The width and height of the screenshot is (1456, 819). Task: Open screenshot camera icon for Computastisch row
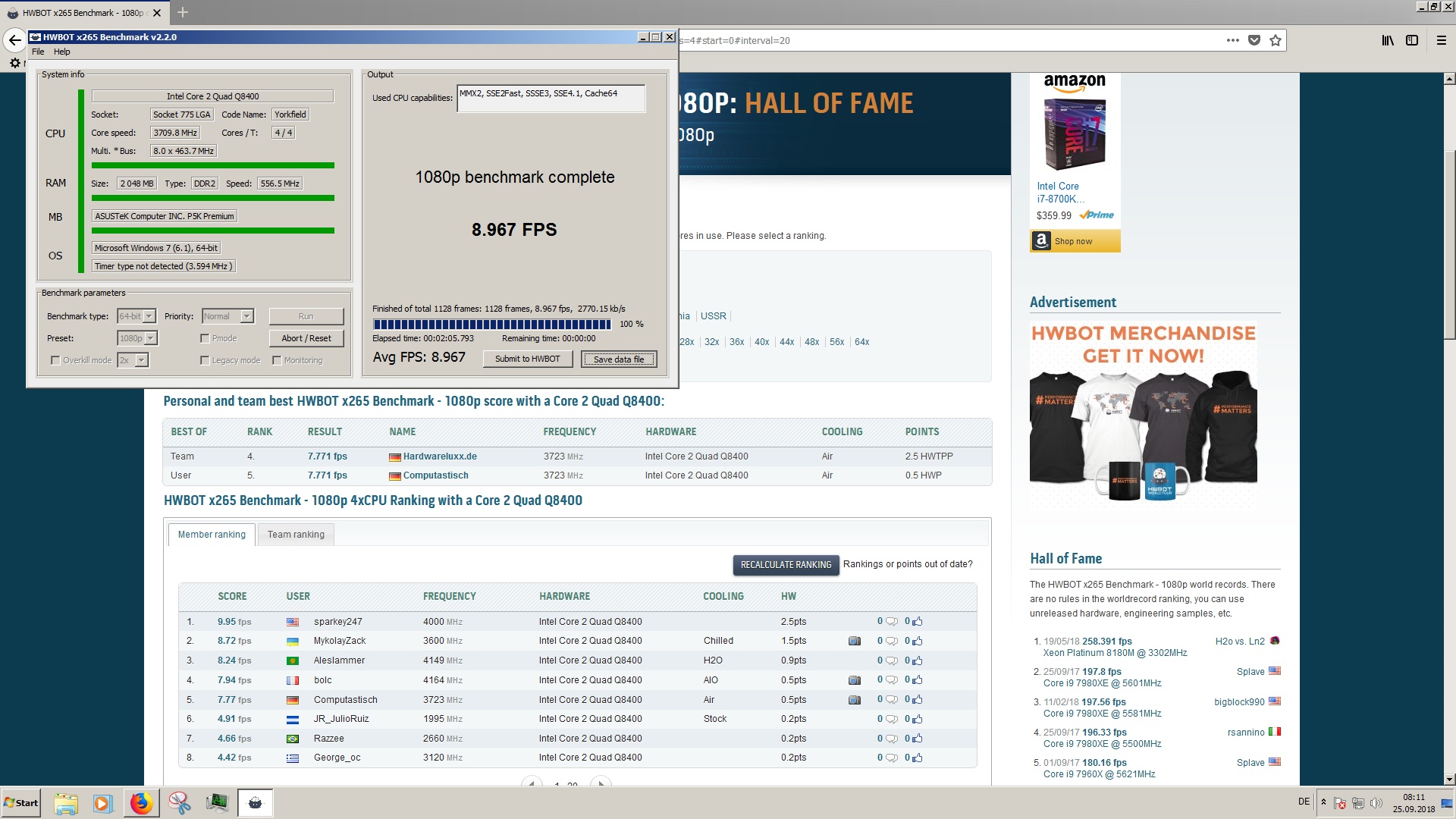[855, 700]
